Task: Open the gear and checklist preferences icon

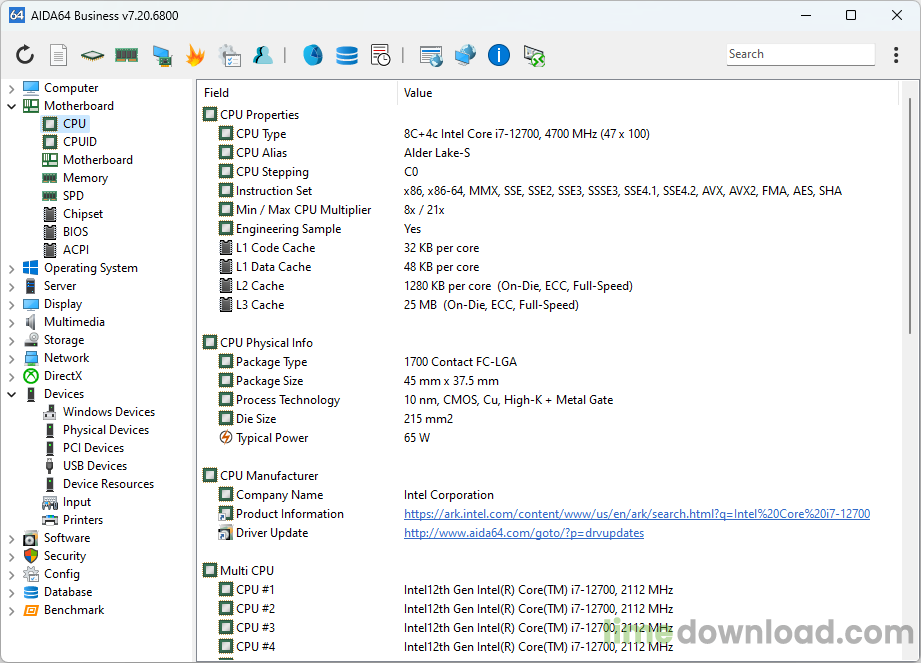Action: [229, 55]
